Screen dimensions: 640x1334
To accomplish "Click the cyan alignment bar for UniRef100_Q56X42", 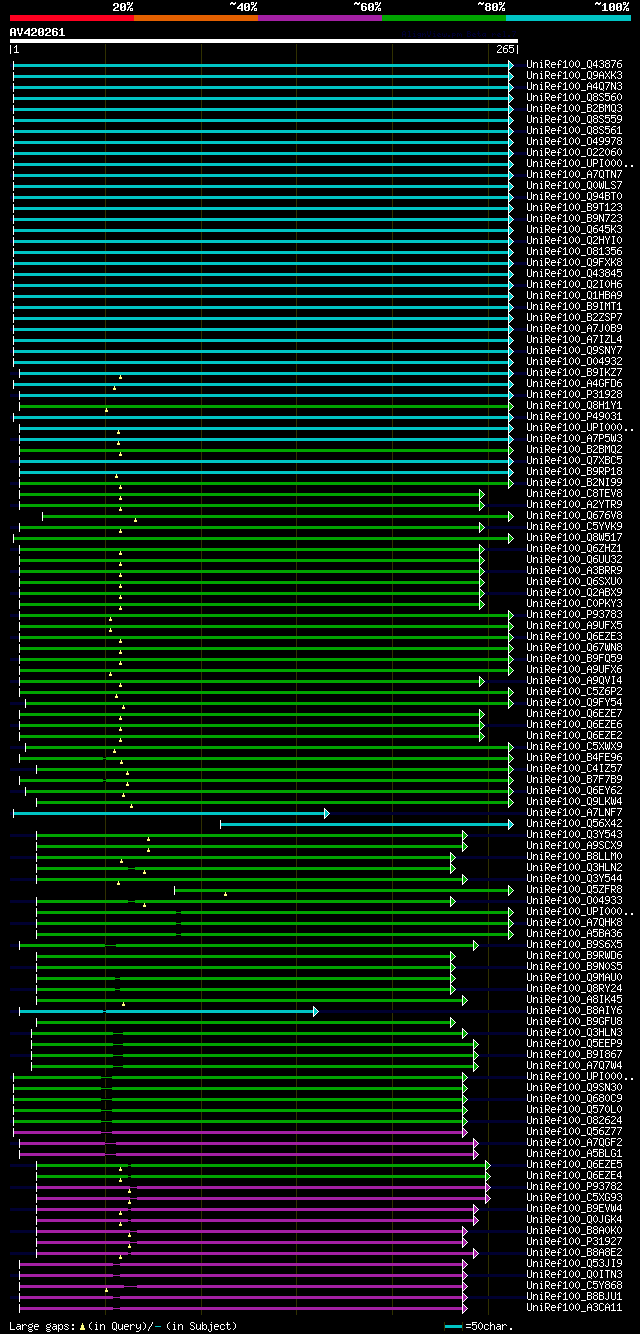I will coord(366,824).
